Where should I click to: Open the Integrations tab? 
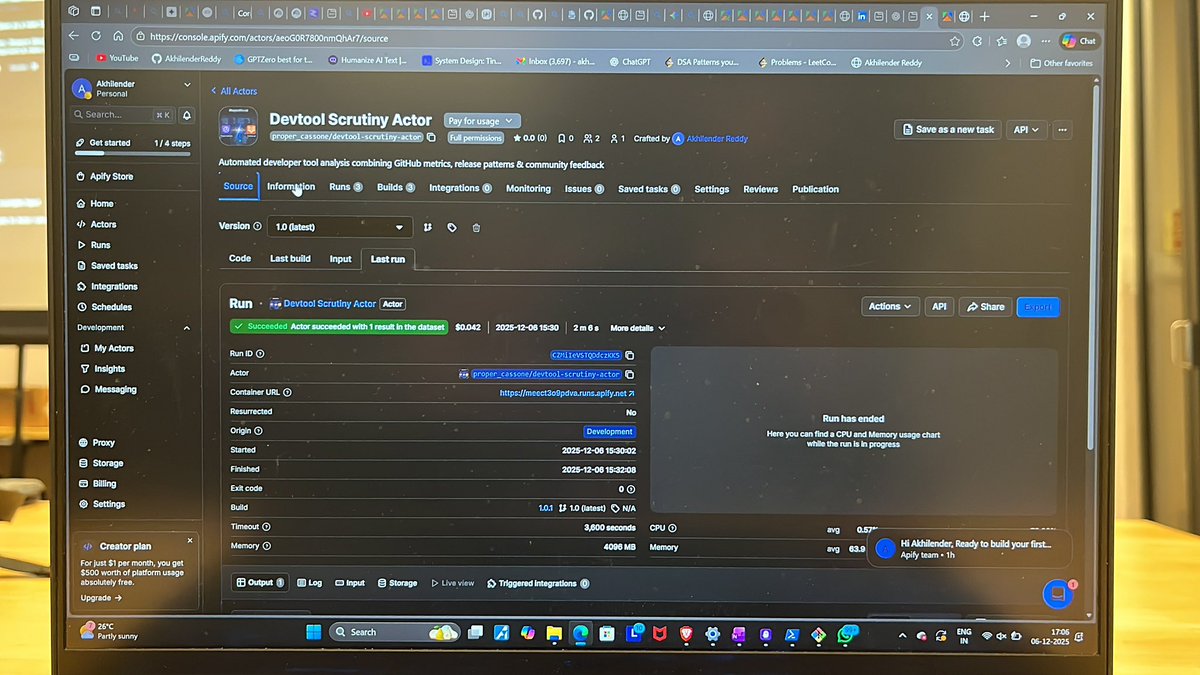[x=460, y=188]
